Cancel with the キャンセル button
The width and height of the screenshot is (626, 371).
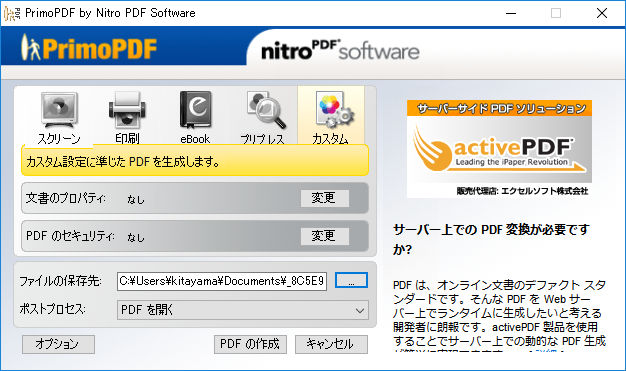(331, 344)
